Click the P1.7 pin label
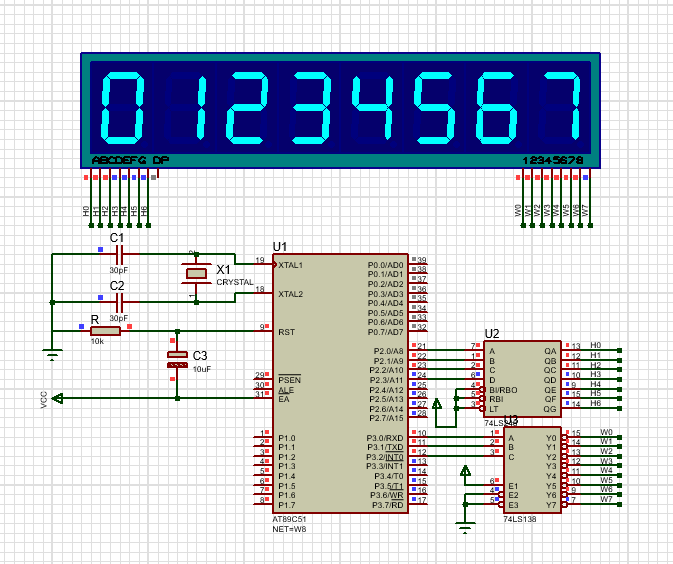 pyautogui.click(x=287, y=505)
